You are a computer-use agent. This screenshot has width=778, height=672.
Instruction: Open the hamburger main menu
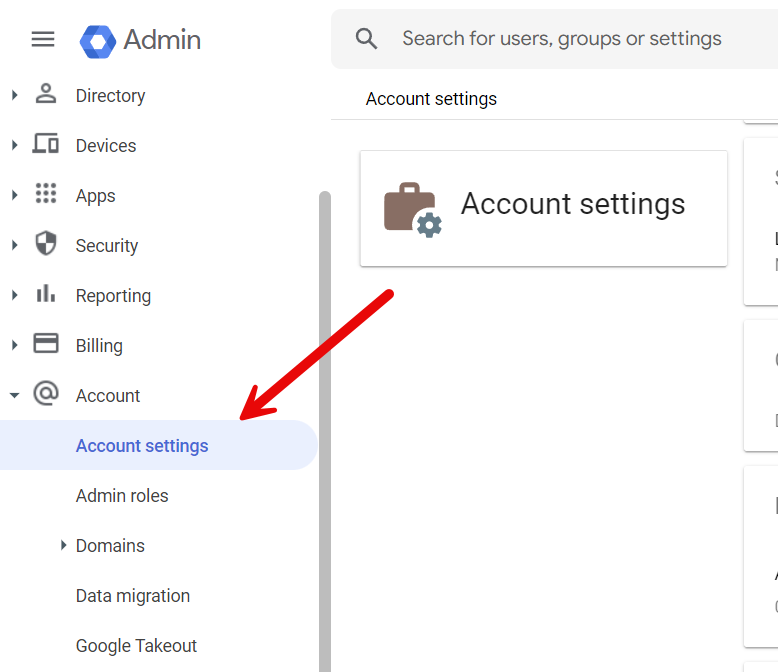43,39
